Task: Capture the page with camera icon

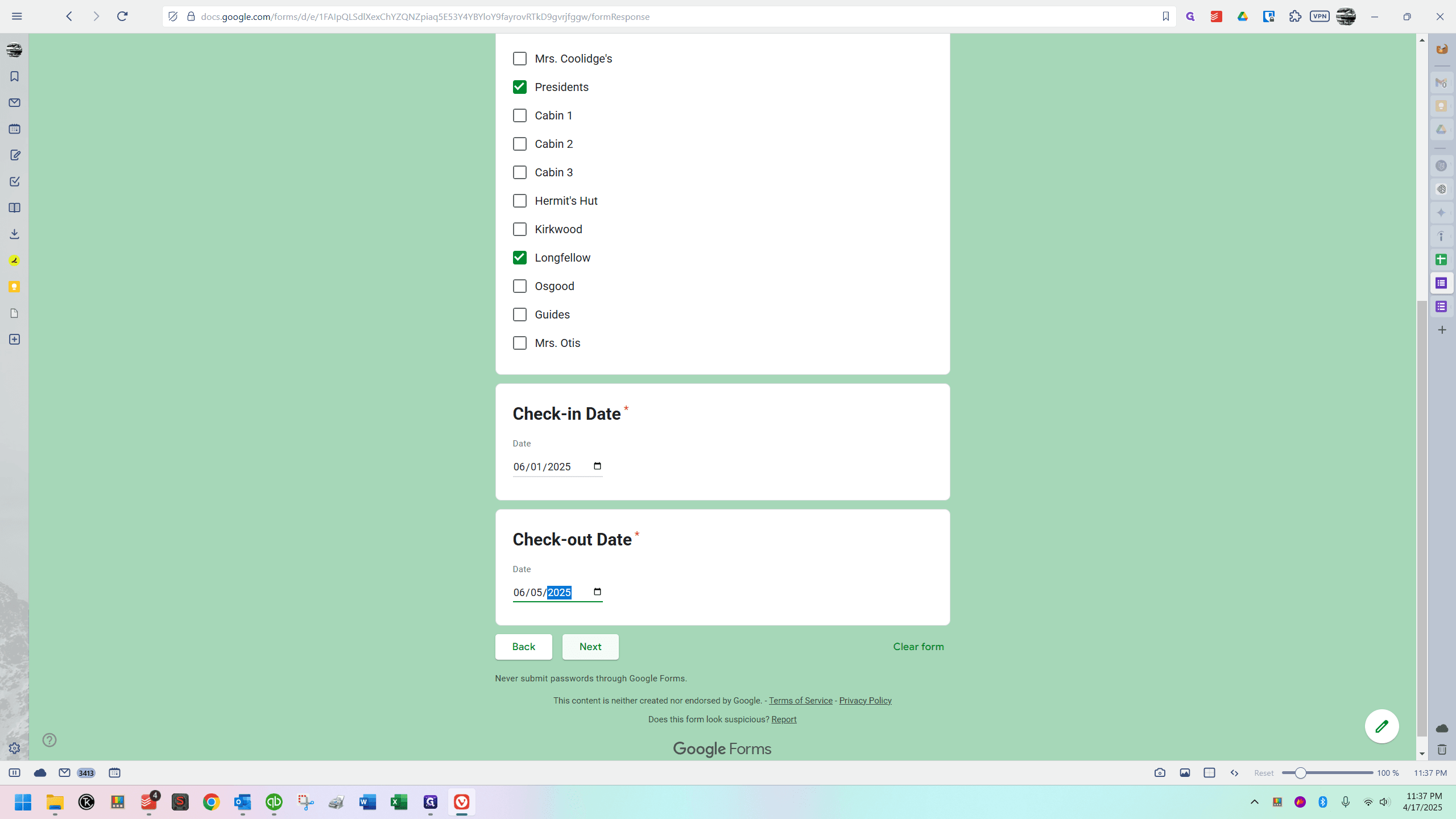Action: coord(1160,773)
